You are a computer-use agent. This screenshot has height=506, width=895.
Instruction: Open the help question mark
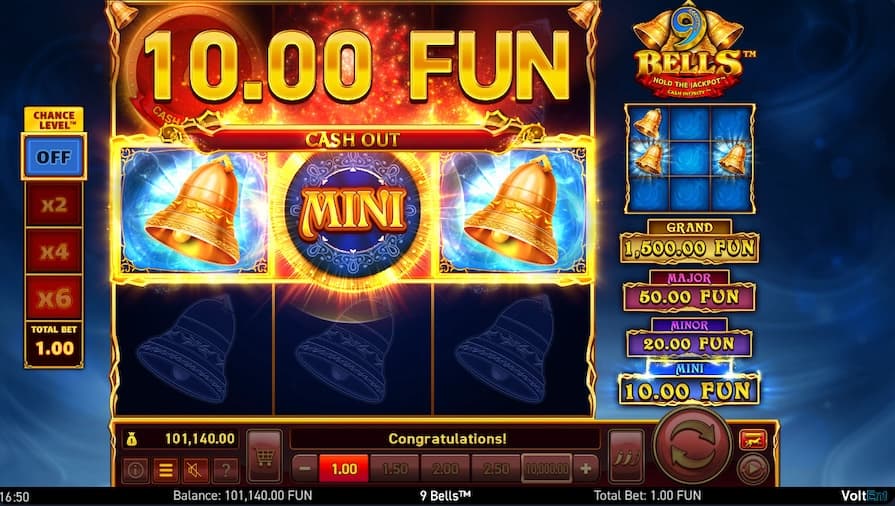click(225, 469)
